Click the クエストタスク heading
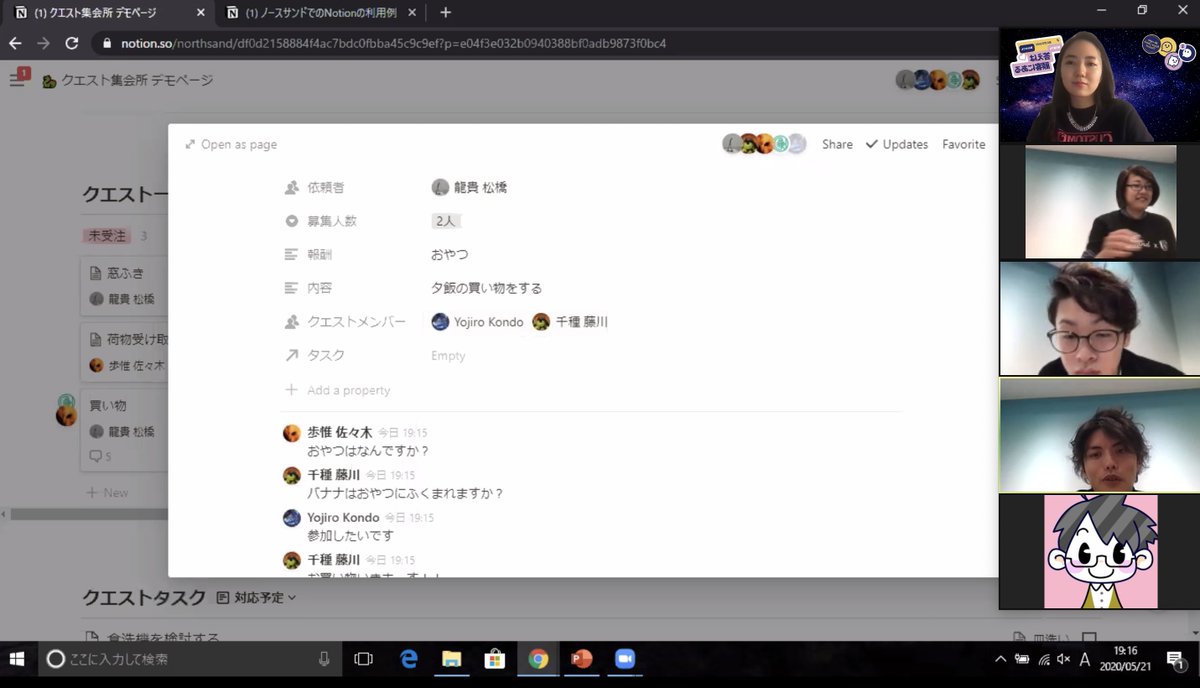Image resolution: width=1200 pixels, height=688 pixels. click(x=144, y=598)
